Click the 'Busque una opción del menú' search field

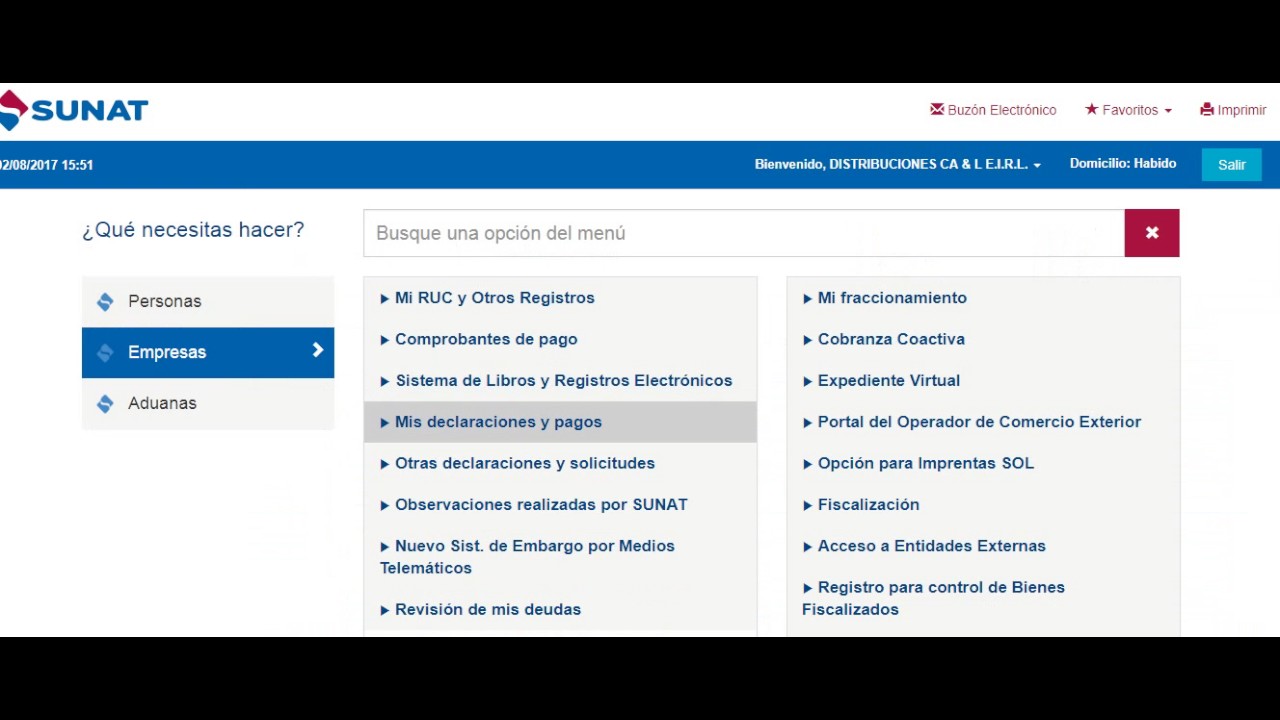pyautogui.click(x=744, y=233)
